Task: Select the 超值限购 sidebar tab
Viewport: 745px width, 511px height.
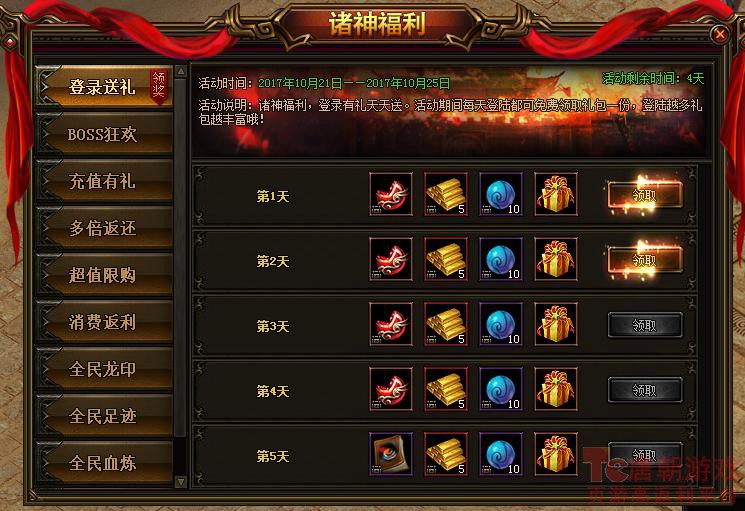Action: coord(104,275)
